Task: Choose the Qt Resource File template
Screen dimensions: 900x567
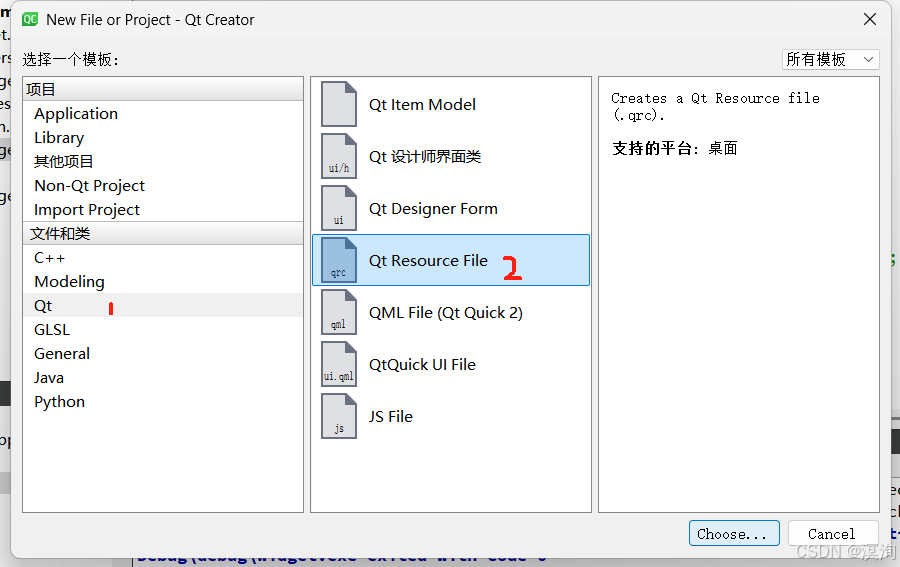Action: point(451,260)
